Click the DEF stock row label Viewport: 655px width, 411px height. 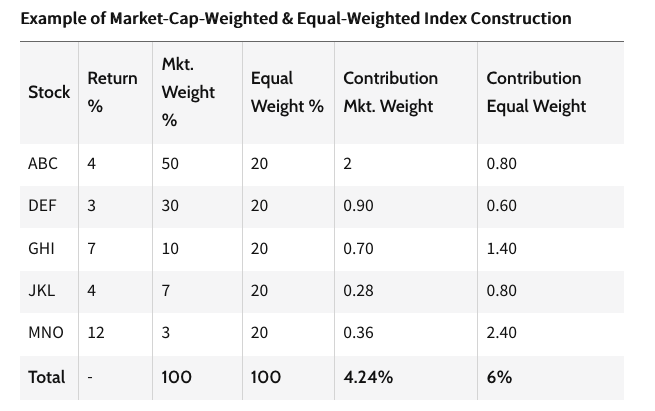pyautogui.click(x=42, y=206)
